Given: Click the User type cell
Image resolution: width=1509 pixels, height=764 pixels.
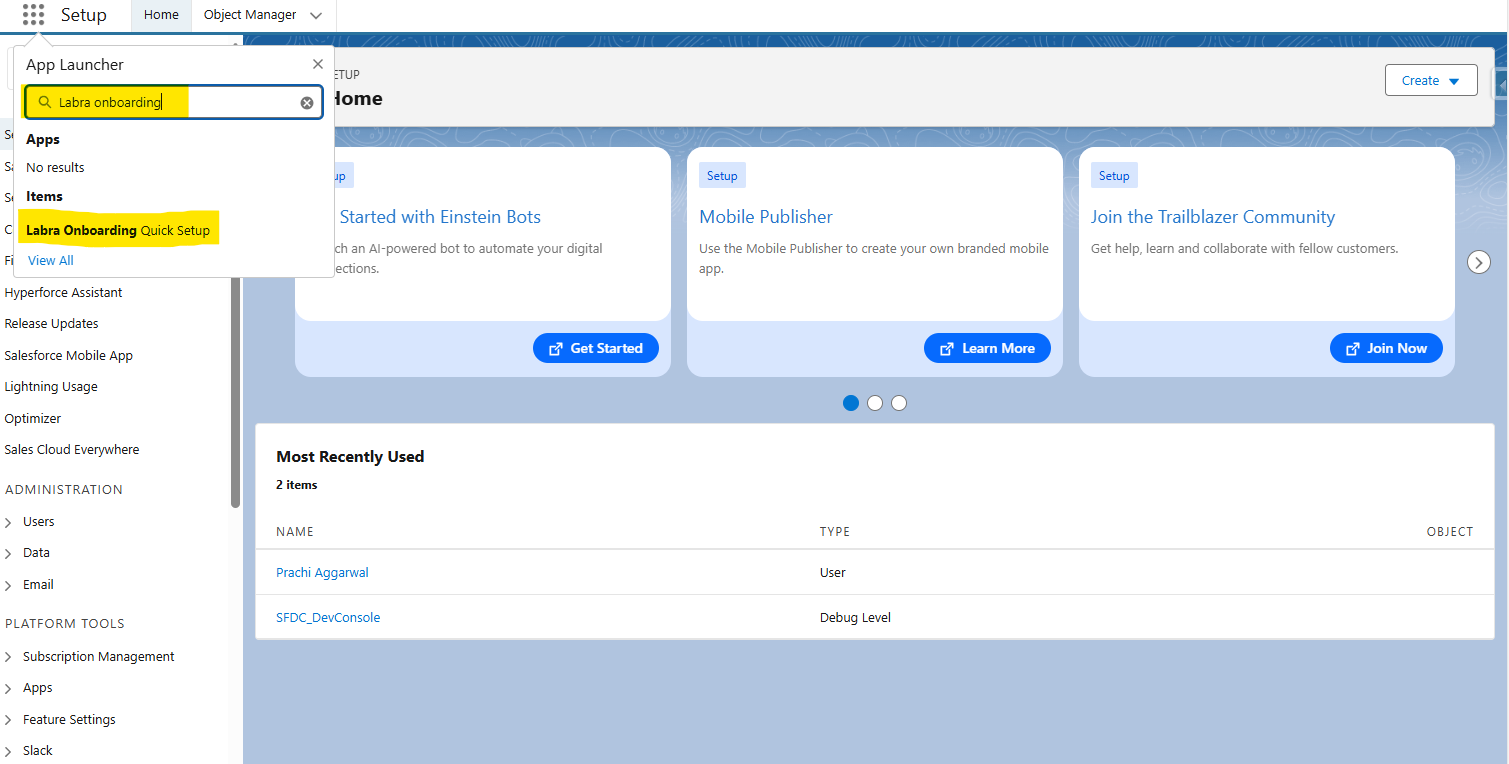Looking at the screenshot, I should [833, 573].
